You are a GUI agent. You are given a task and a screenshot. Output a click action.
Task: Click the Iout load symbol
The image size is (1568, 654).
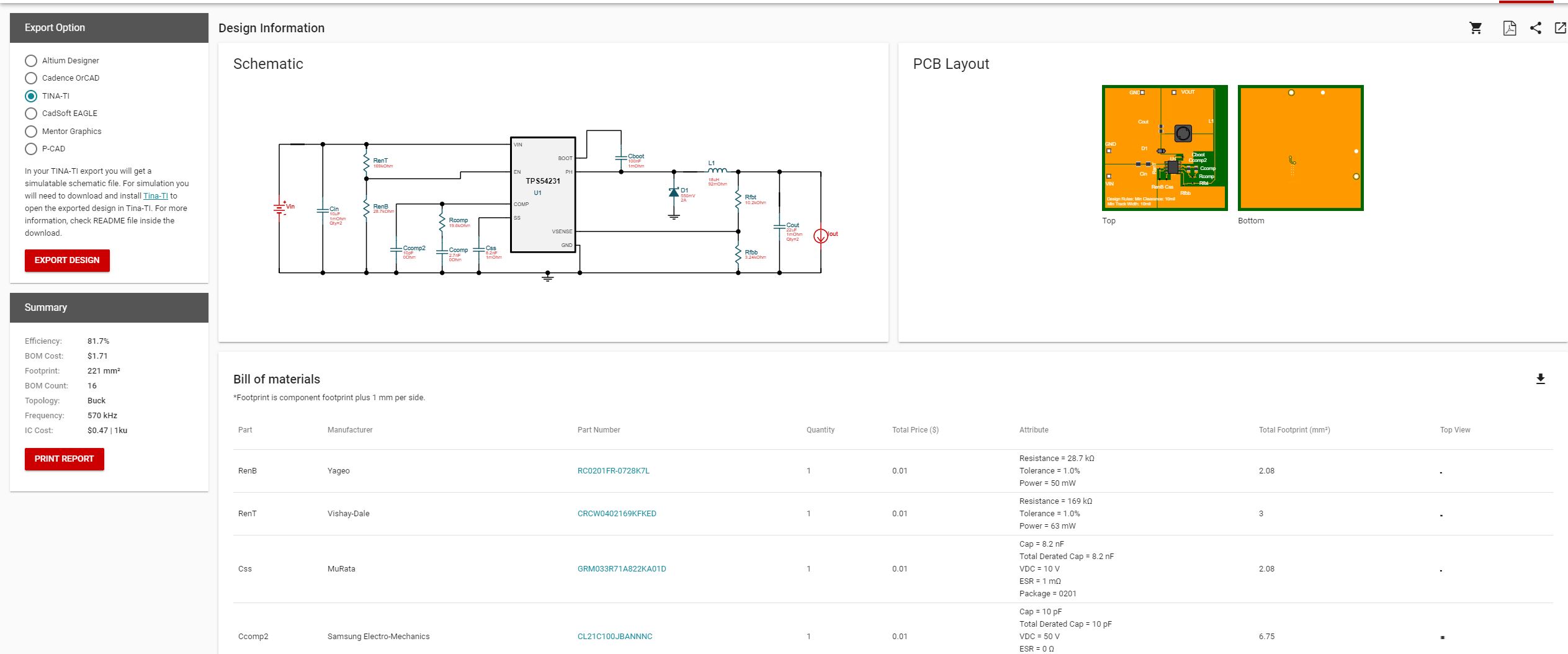click(821, 236)
